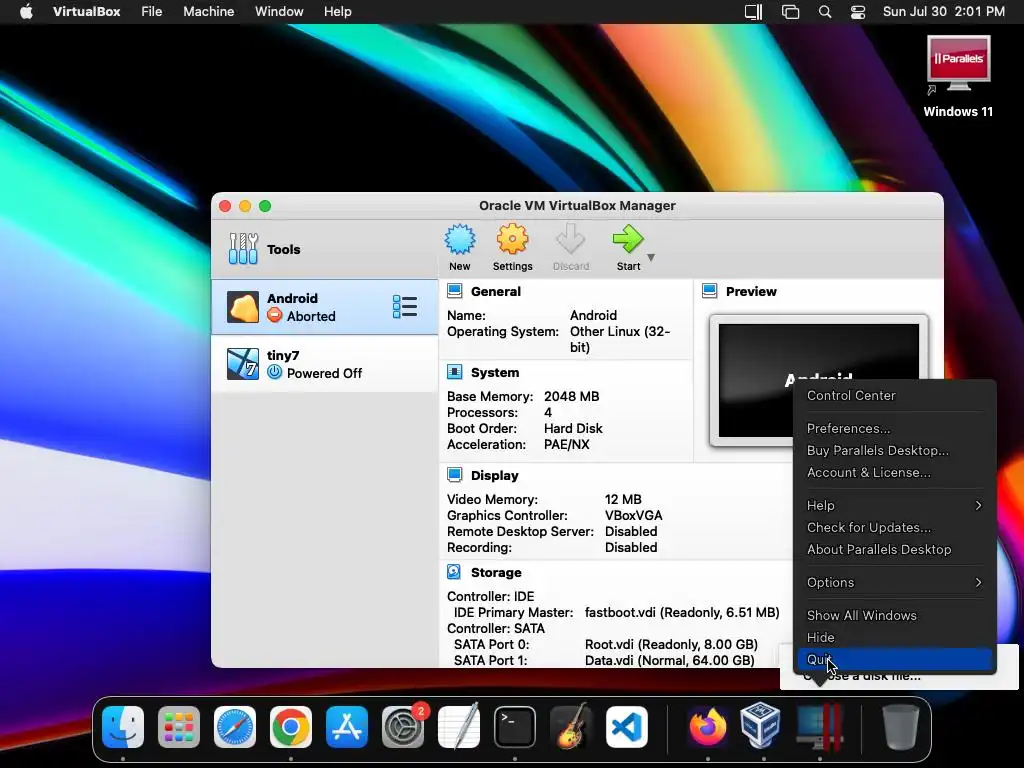Open the VirtualBox app menu
This screenshot has height=768, width=1024.
point(86,11)
